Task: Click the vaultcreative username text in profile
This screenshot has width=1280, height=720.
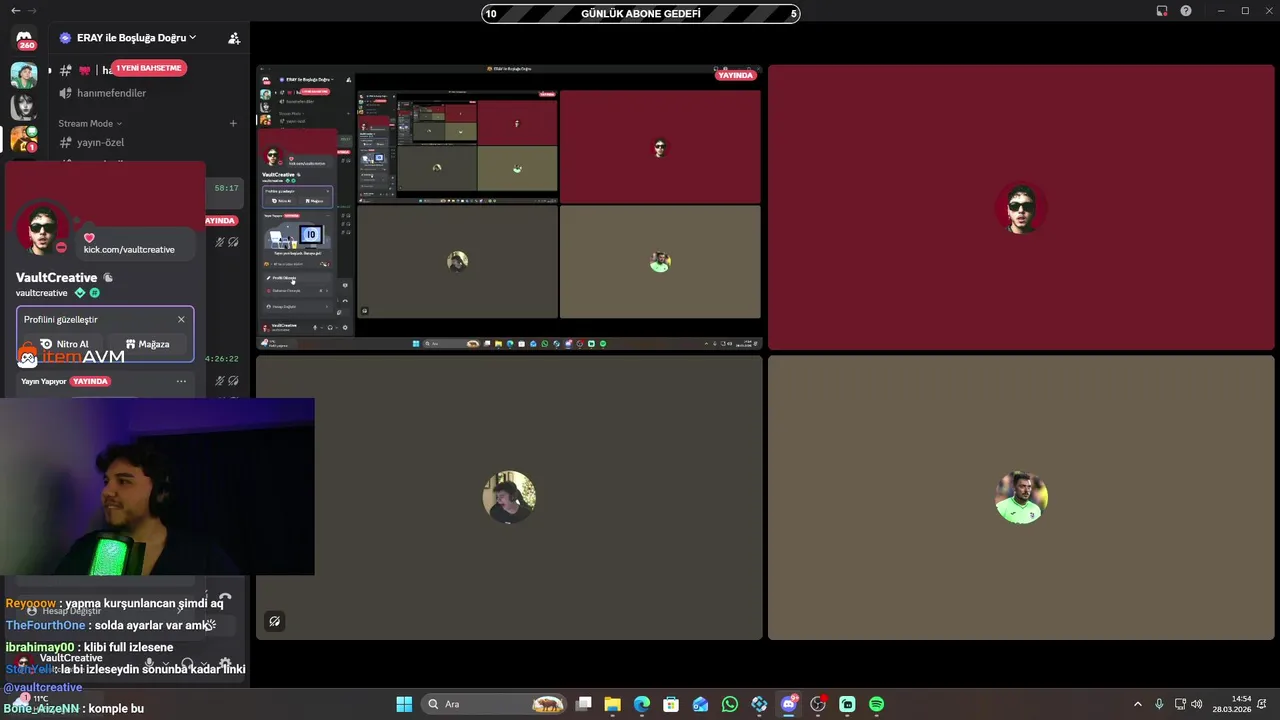Action: [42, 293]
